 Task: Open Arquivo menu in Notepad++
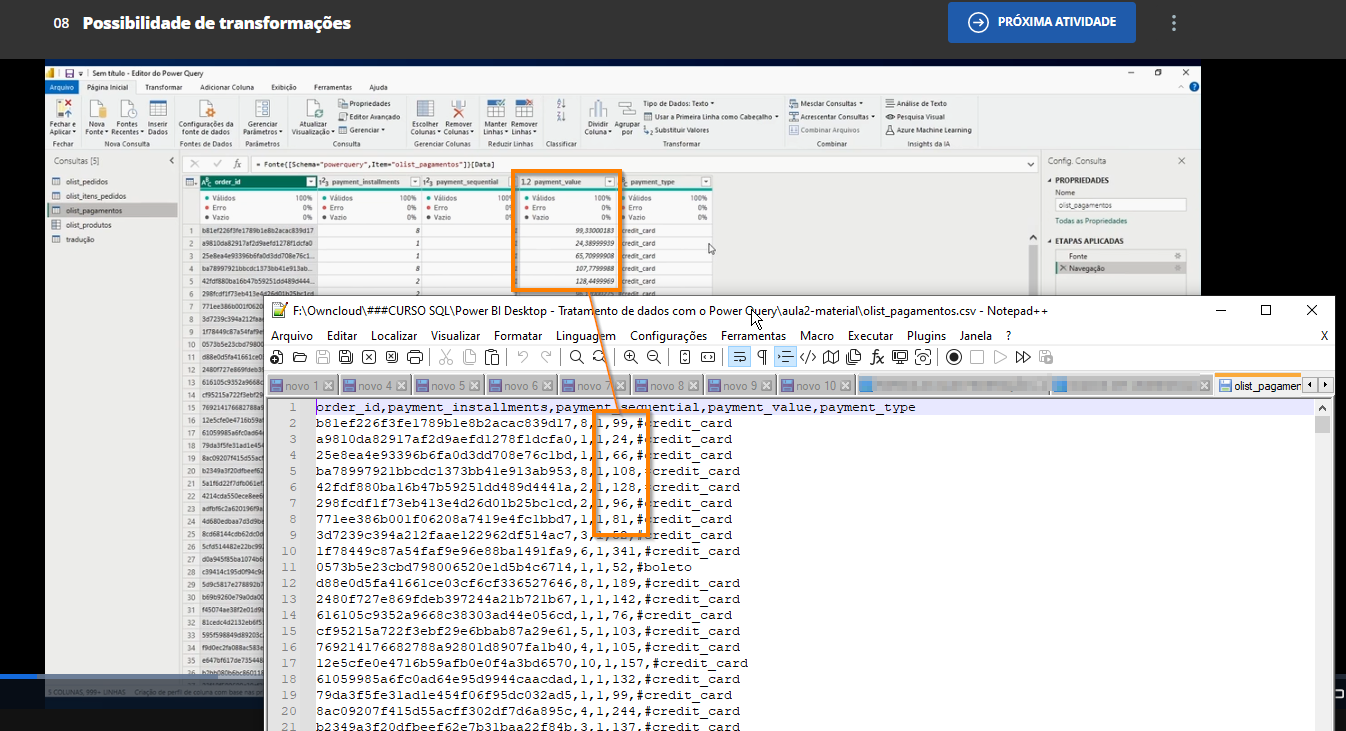292,336
